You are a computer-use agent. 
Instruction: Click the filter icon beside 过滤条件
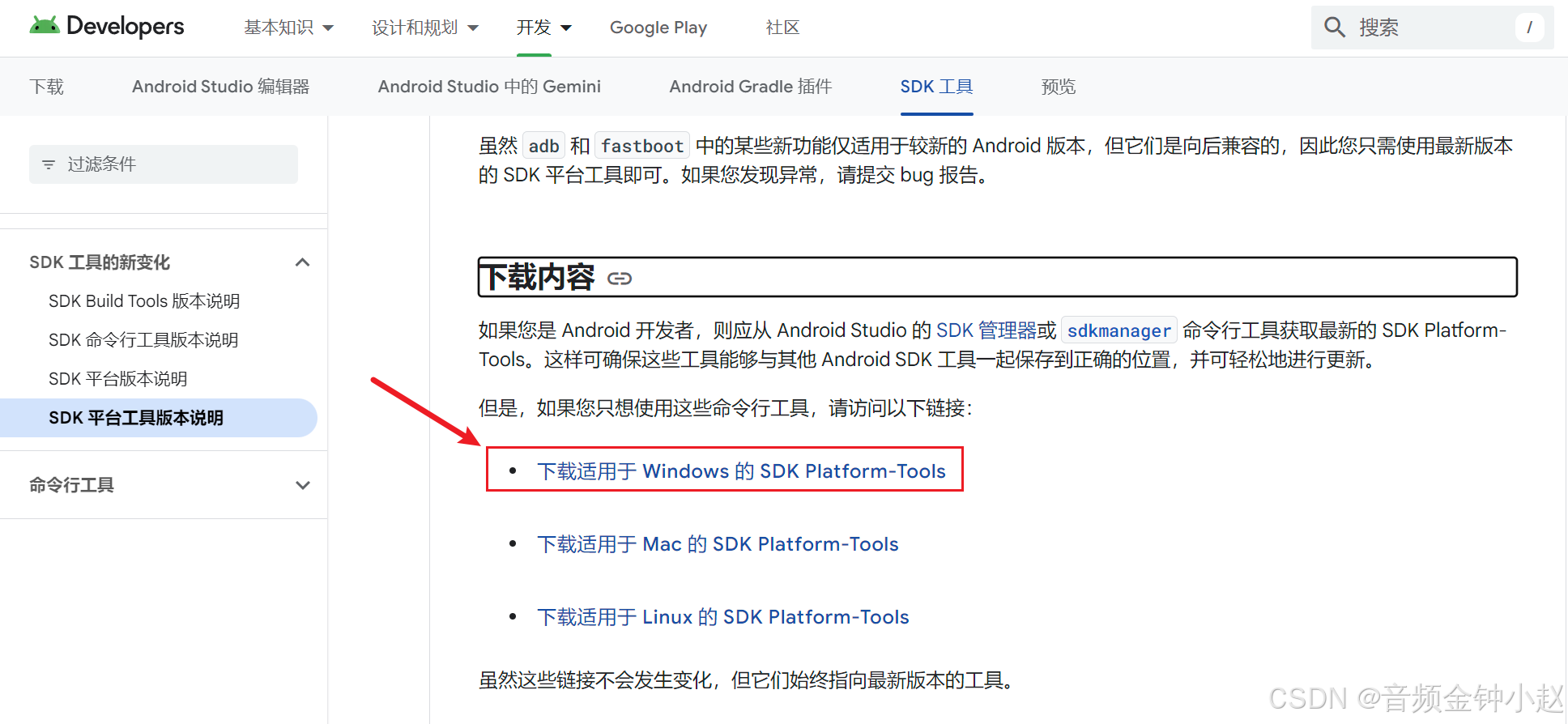pyautogui.click(x=49, y=164)
